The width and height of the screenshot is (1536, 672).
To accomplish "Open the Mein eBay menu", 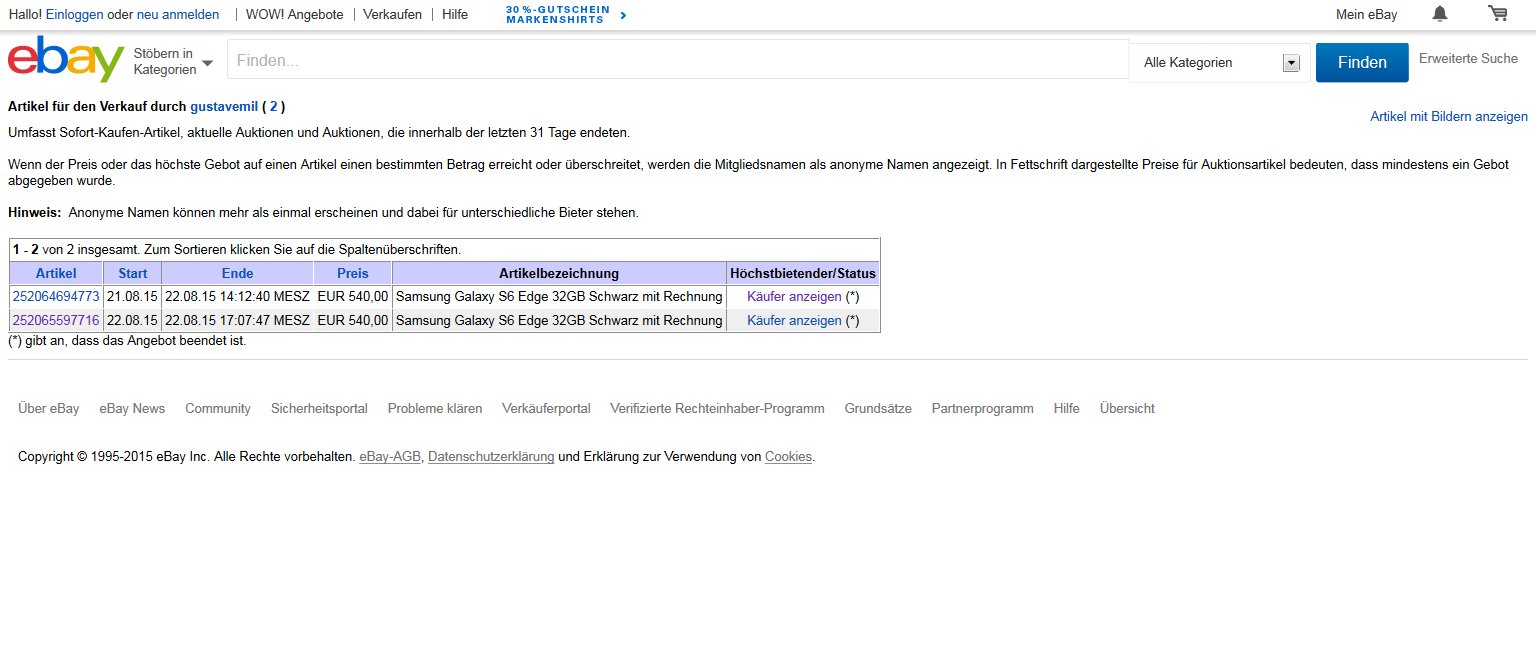I will coord(1366,15).
